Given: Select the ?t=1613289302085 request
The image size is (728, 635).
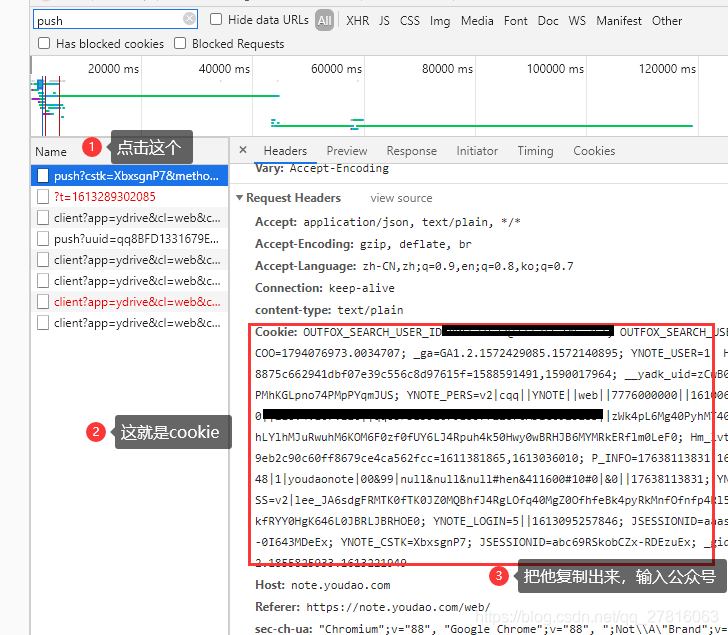Looking at the screenshot, I should (130, 197).
